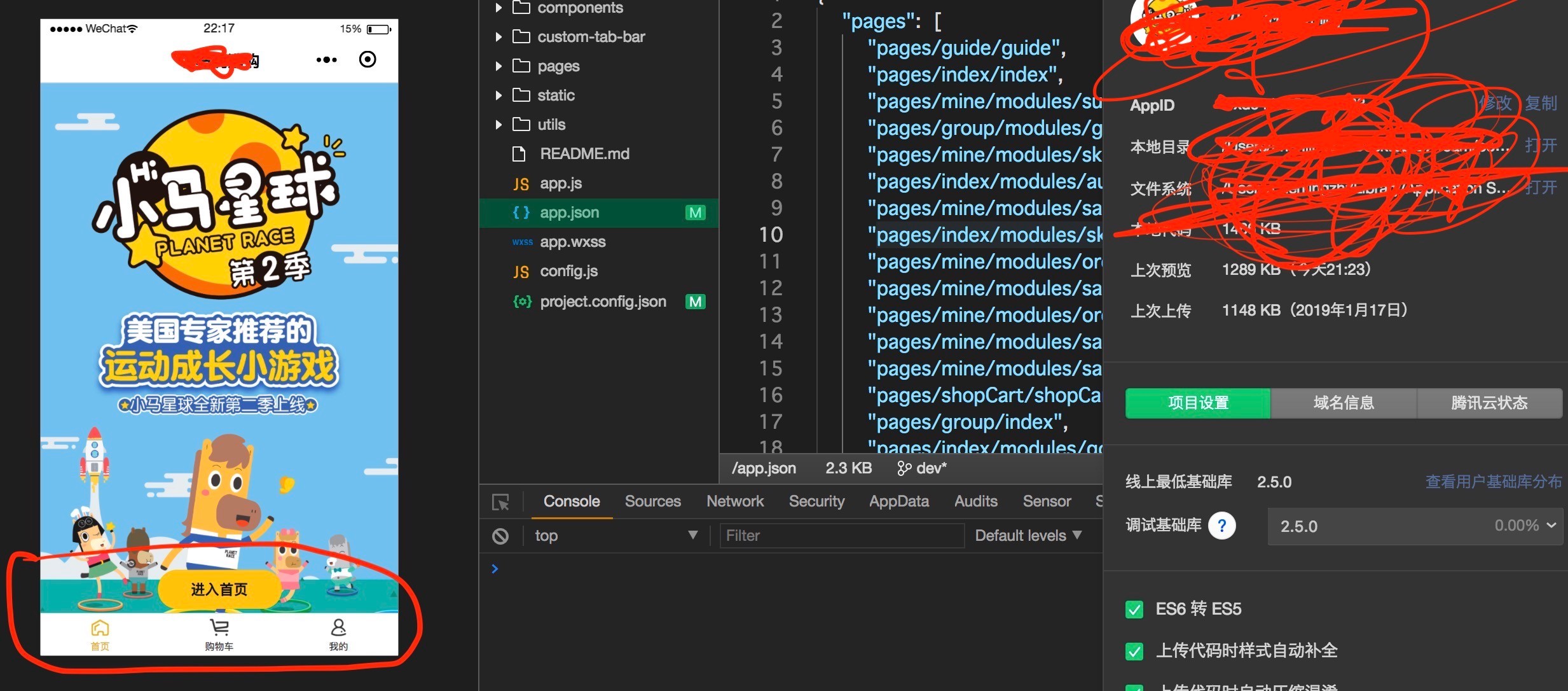Click the 上次上传 1148 KB value
This screenshot has width=1568, height=691.
[x=1315, y=311]
